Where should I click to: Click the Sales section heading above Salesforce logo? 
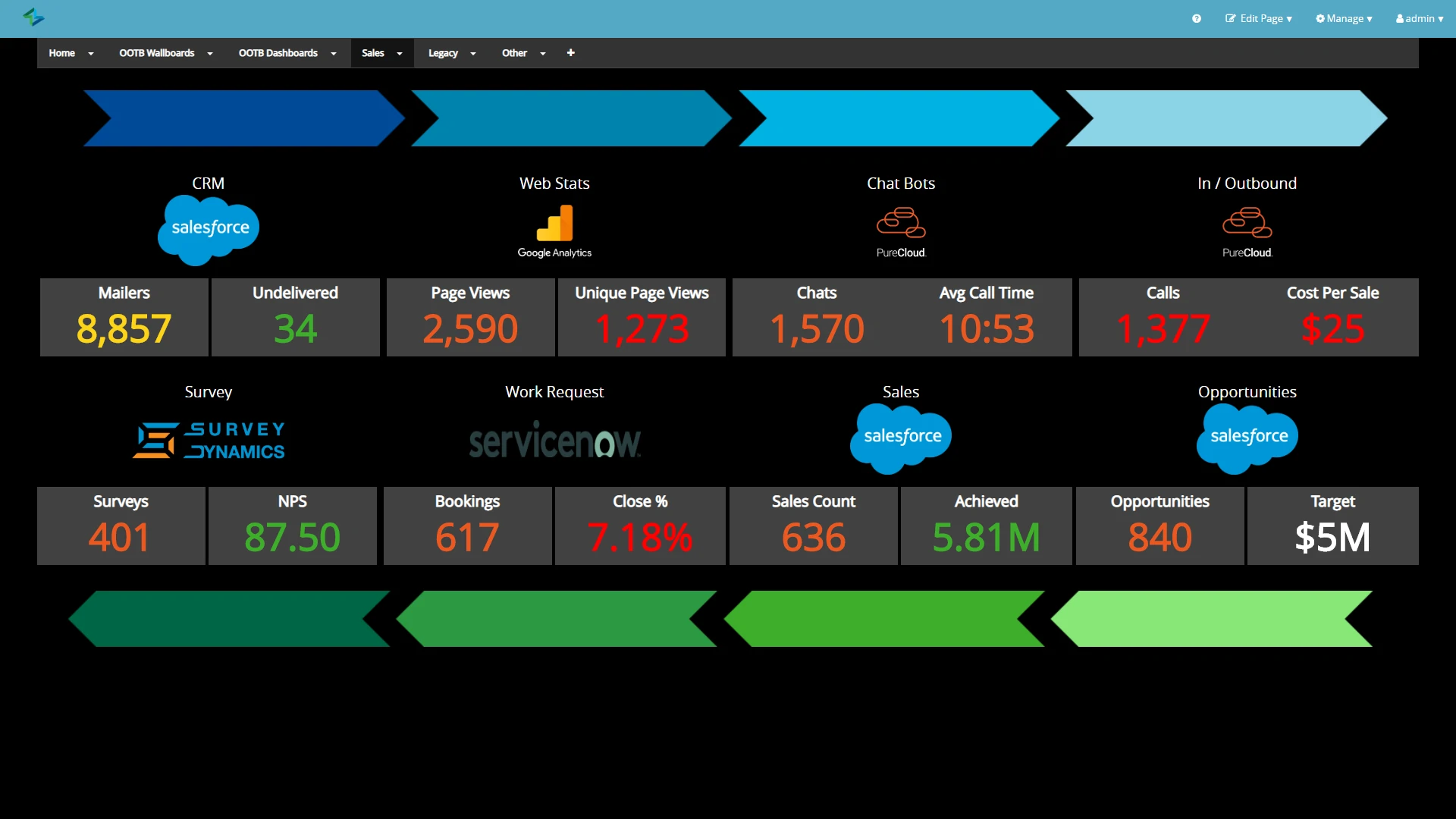pos(901,392)
